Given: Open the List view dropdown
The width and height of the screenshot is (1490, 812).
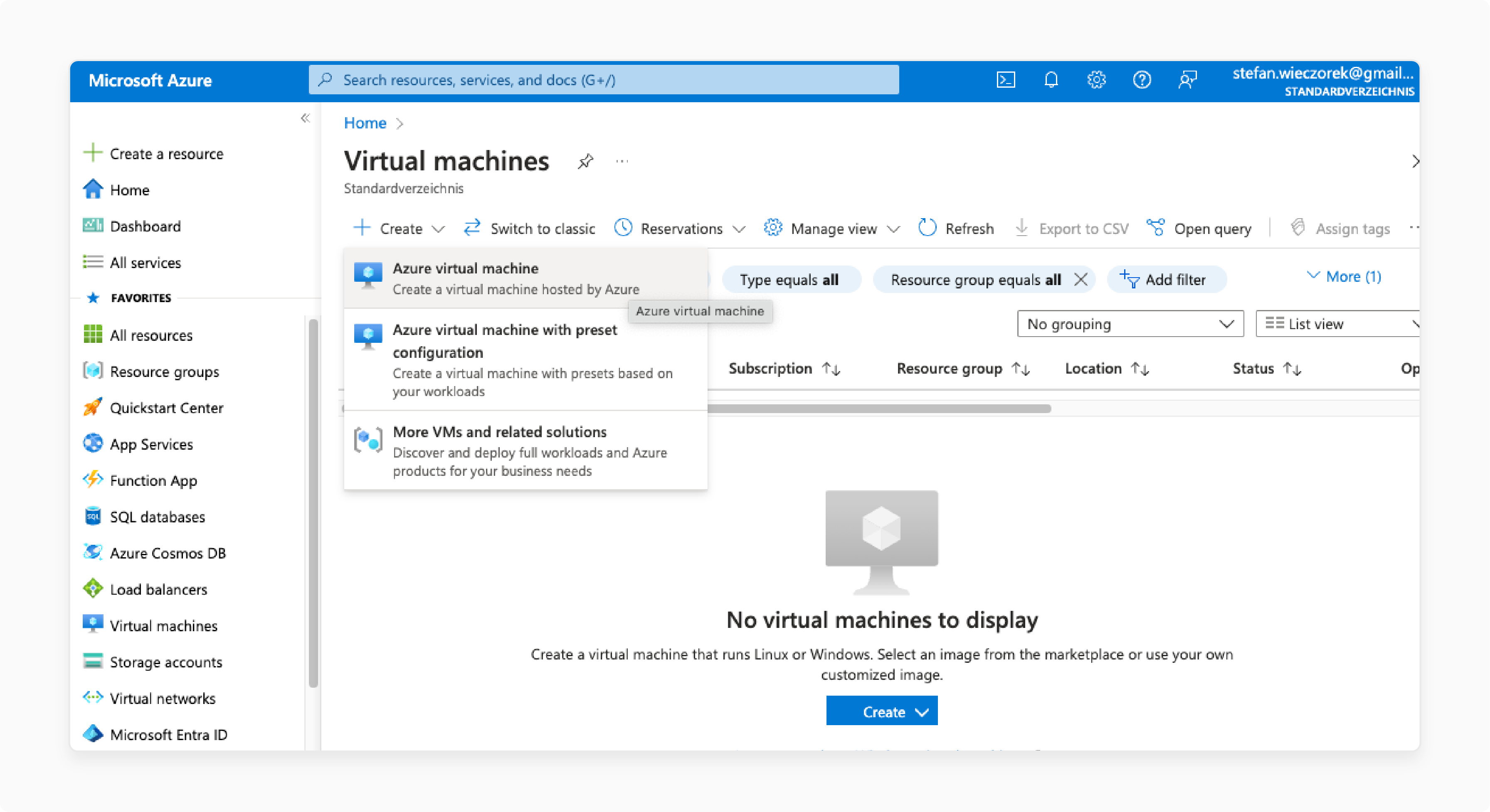Looking at the screenshot, I should pyautogui.click(x=1337, y=324).
